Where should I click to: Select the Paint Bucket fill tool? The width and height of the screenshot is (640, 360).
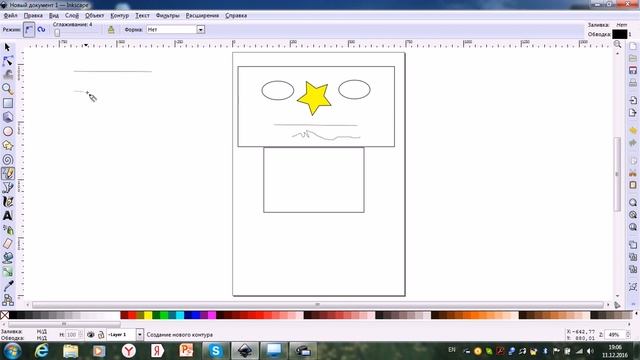pos(7,258)
